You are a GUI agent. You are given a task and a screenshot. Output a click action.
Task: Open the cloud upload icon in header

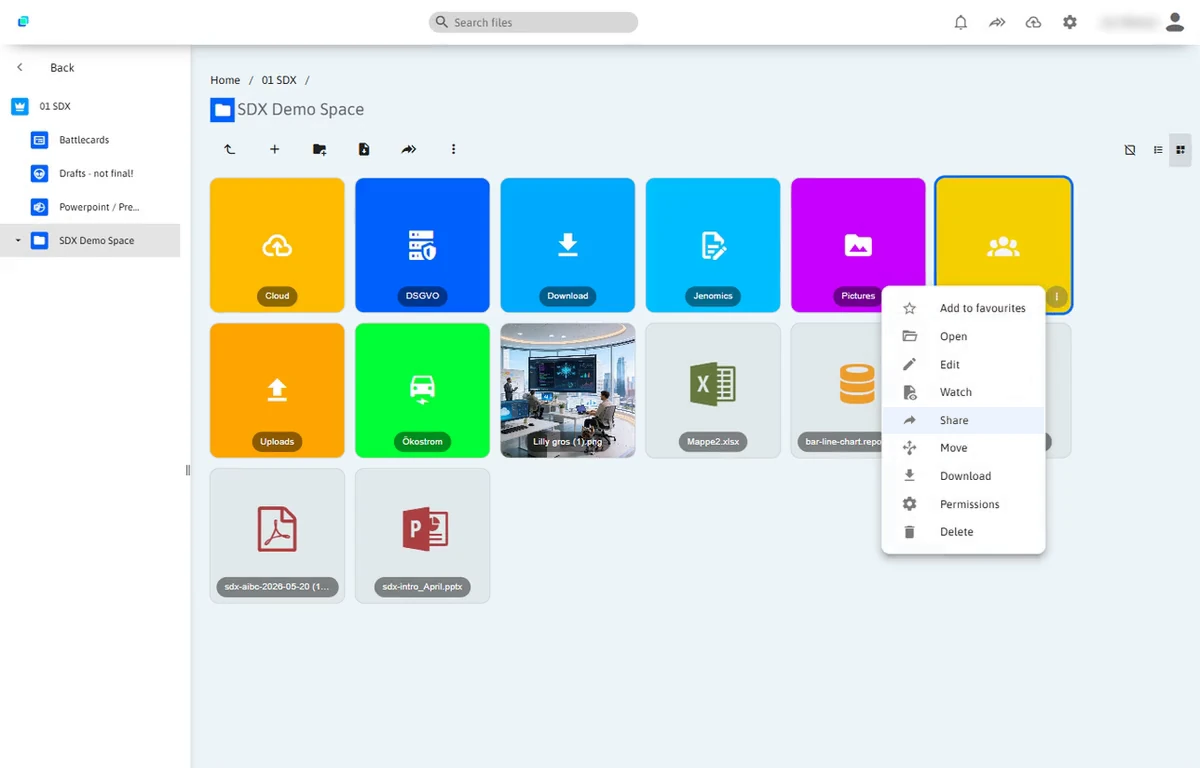click(x=1033, y=22)
